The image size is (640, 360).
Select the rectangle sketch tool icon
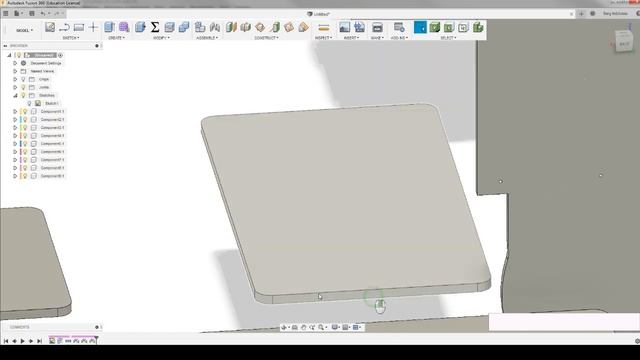[x=79, y=27]
